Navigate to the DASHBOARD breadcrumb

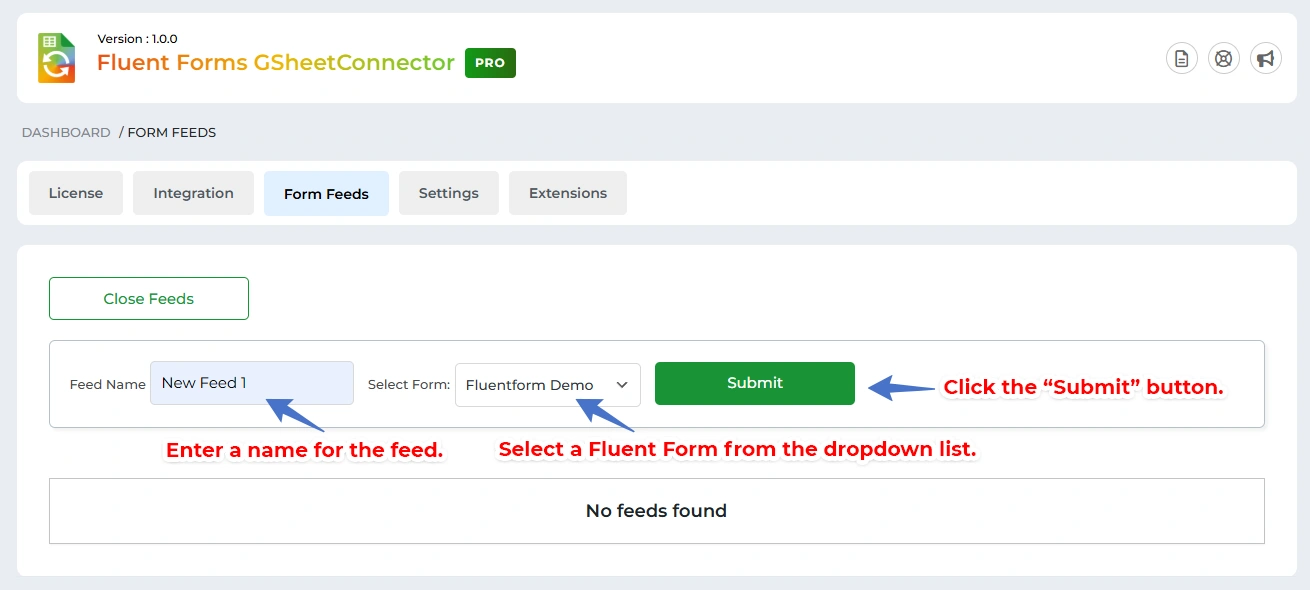[66, 132]
